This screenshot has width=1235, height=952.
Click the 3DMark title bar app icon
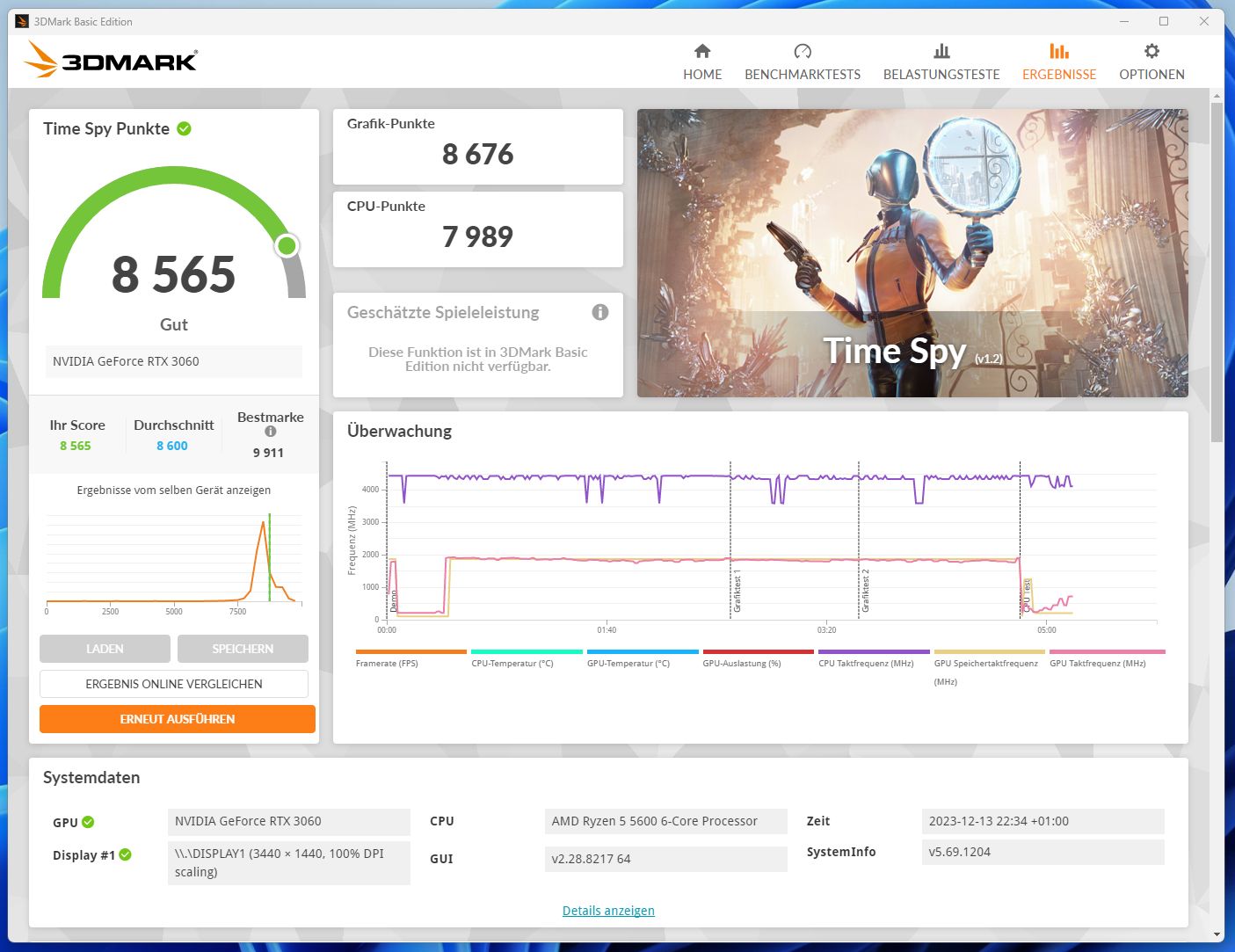[22, 21]
